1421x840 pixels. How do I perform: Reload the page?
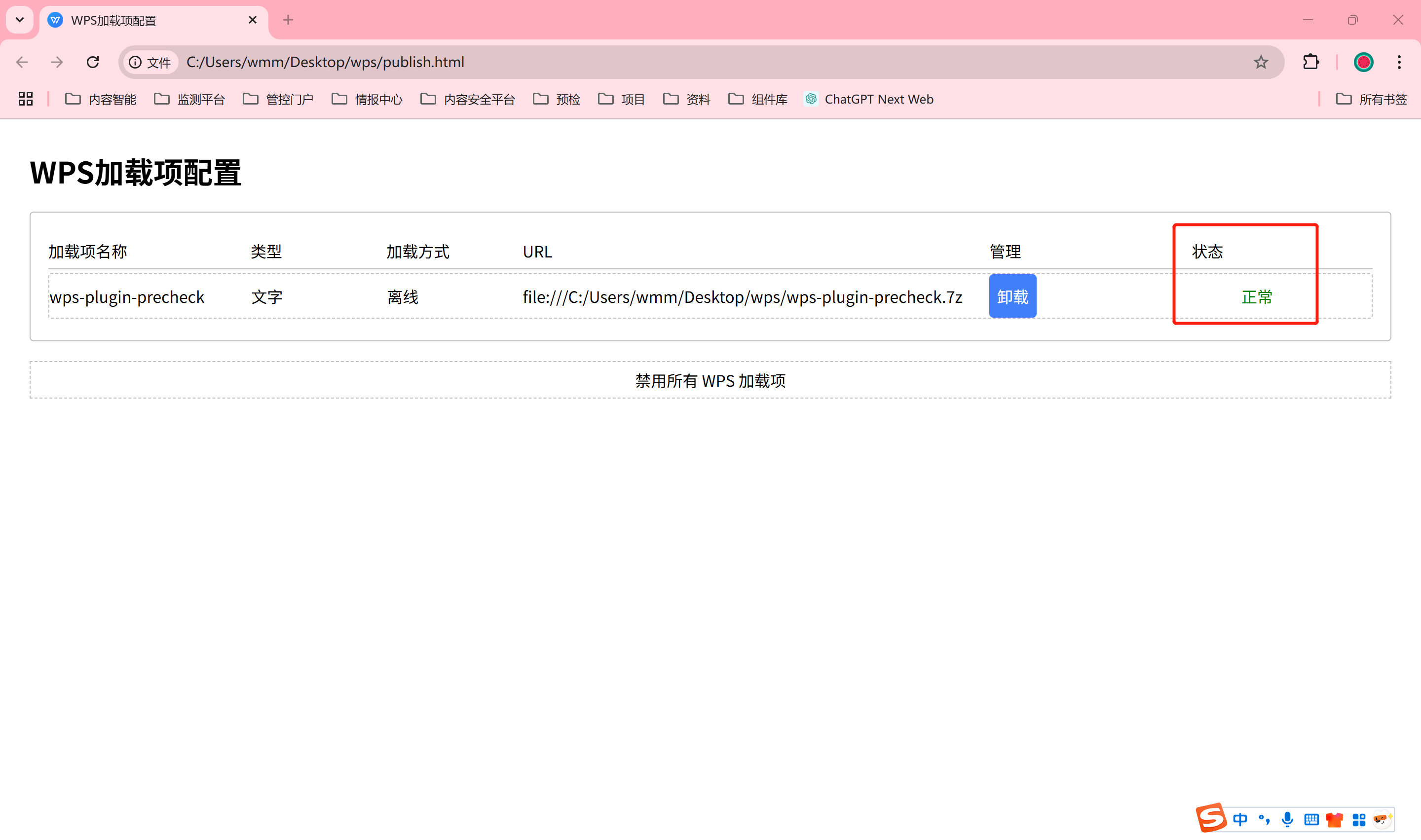[93, 62]
